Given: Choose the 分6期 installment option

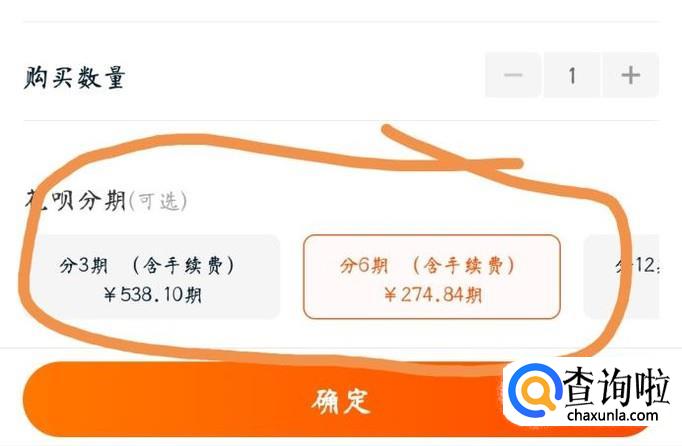Looking at the screenshot, I should [x=431, y=277].
